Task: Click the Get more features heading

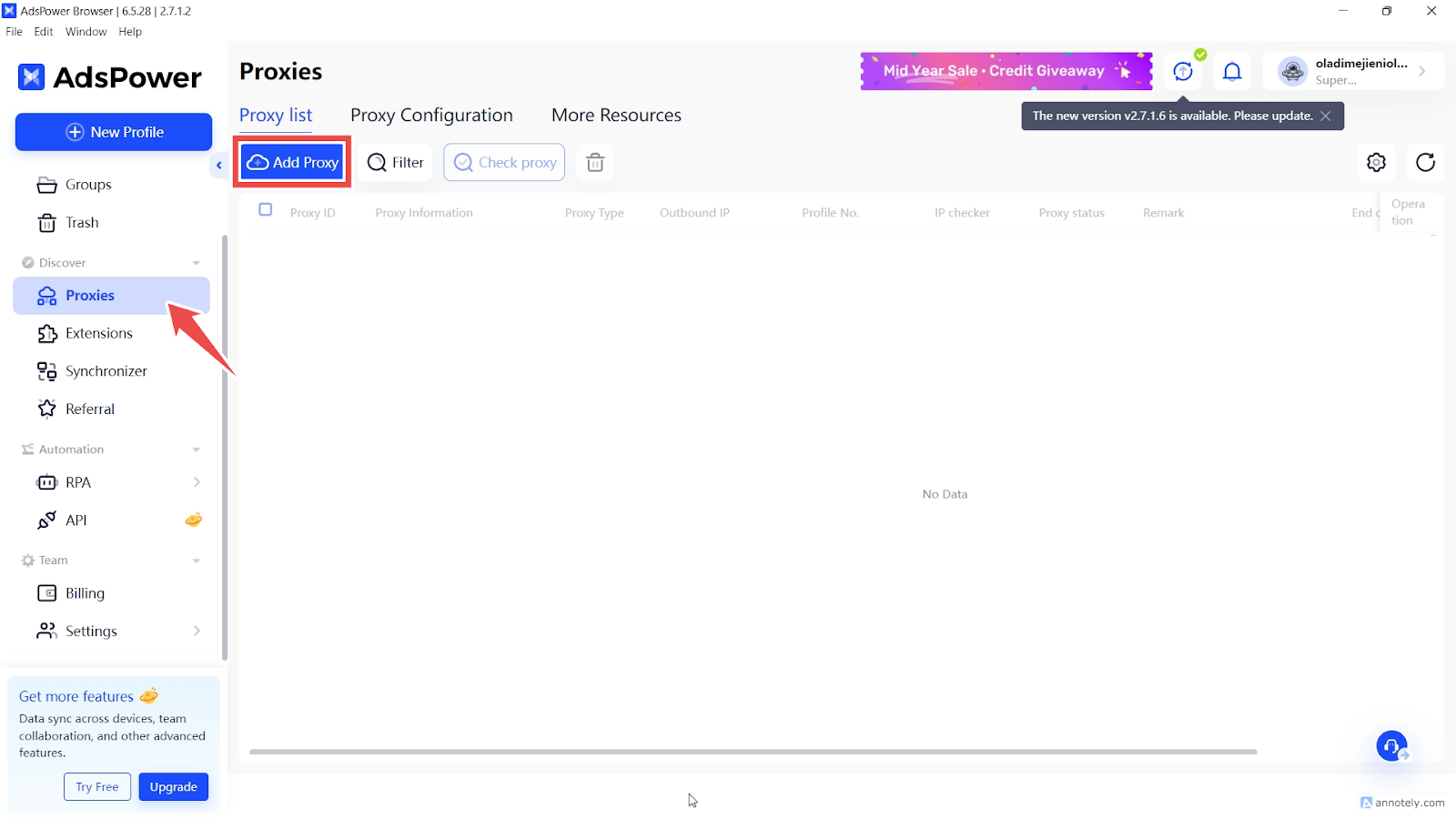Action: click(x=76, y=697)
